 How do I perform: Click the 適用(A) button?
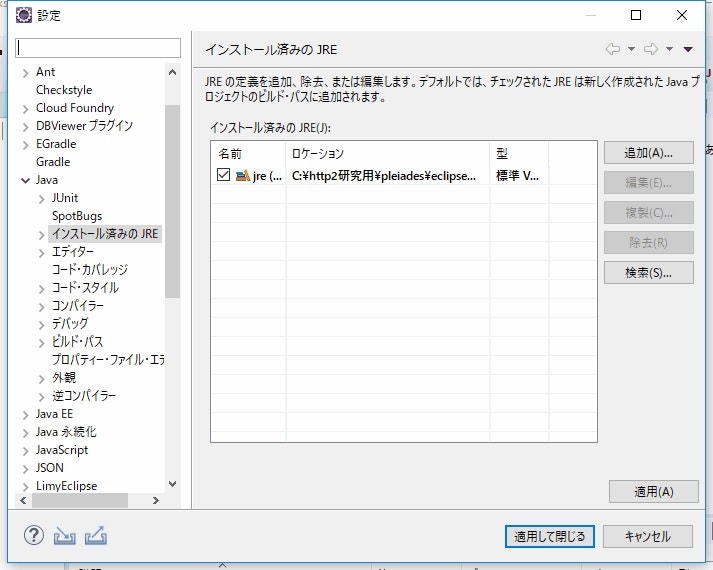coord(653,491)
